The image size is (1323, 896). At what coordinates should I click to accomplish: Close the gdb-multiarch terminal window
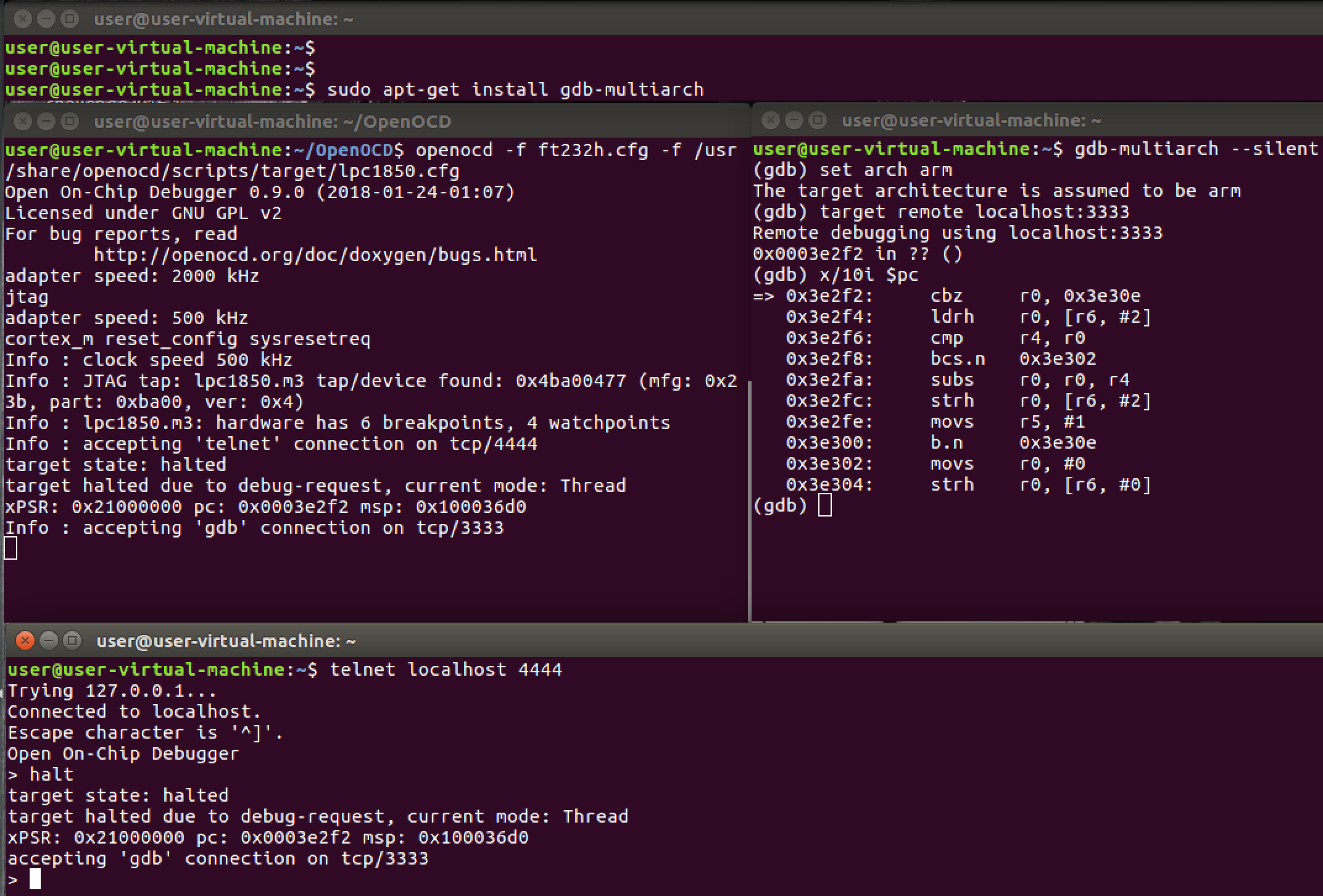[x=771, y=120]
